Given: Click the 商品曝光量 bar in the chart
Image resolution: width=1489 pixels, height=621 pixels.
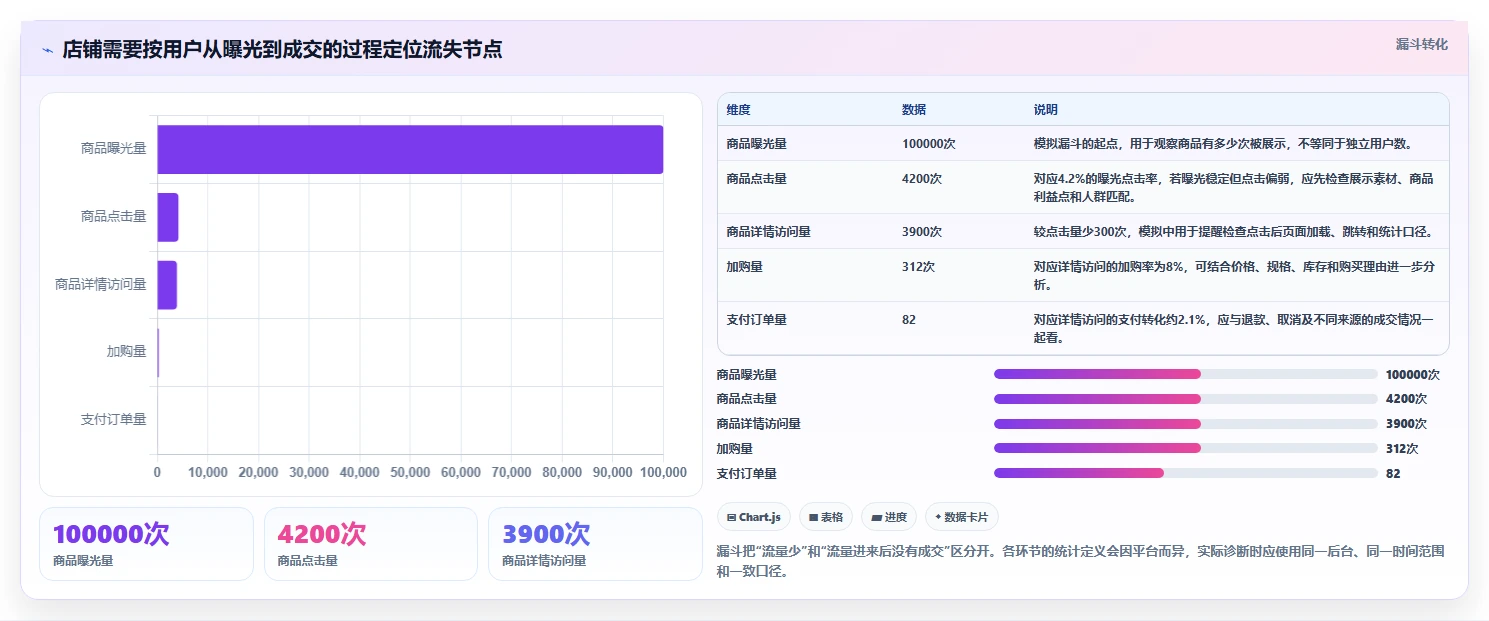Looking at the screenshot, I should 410,149.
